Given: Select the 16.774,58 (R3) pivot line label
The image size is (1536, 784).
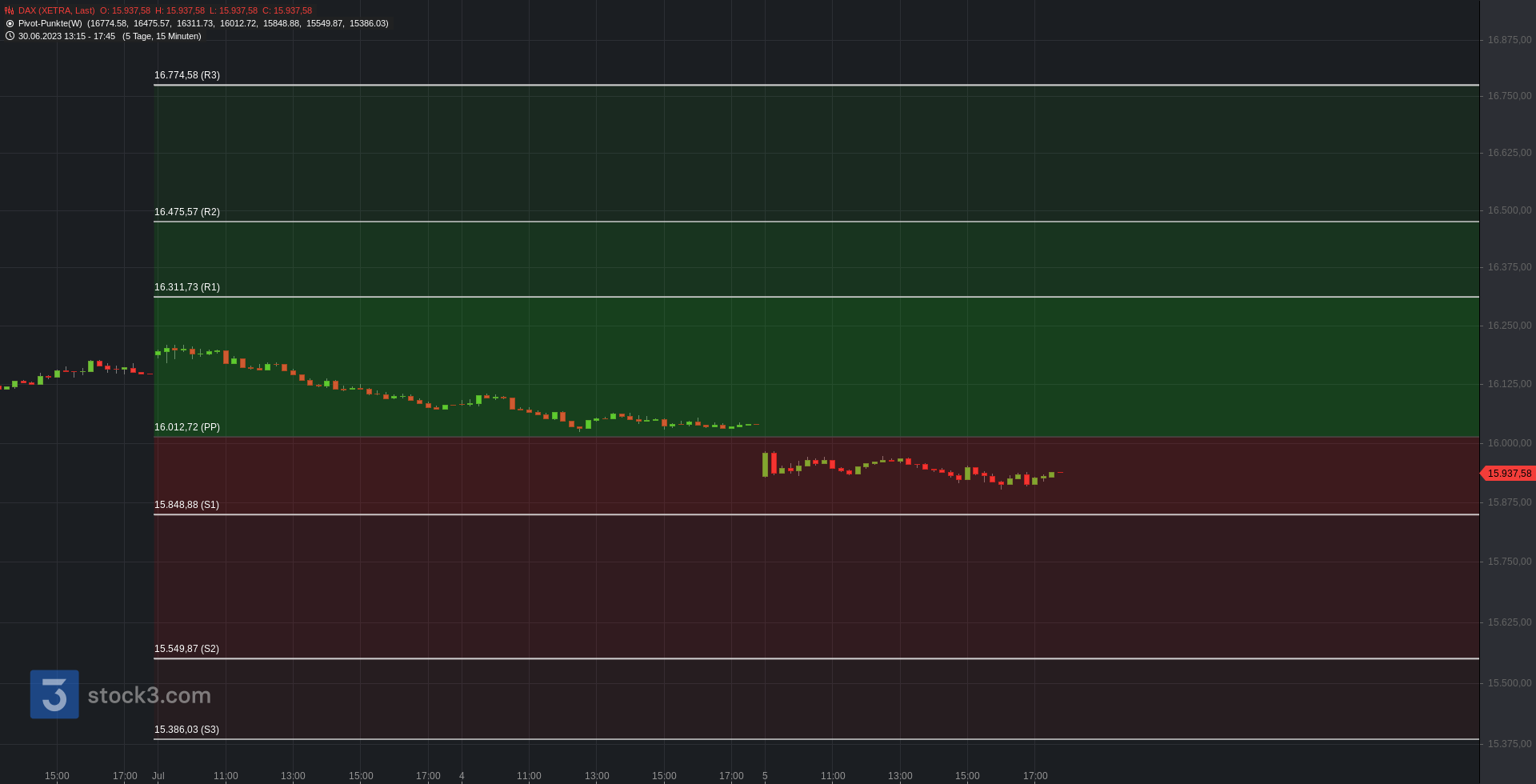Looking at the screenshot, I should [x=187, y=75].
